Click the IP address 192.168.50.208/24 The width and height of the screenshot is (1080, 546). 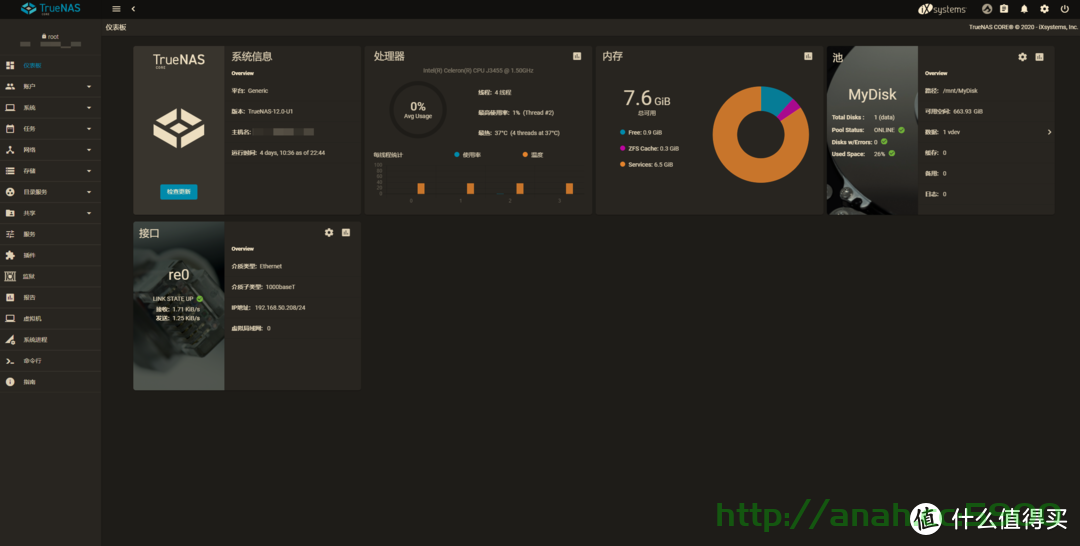(x=280, y=308)
